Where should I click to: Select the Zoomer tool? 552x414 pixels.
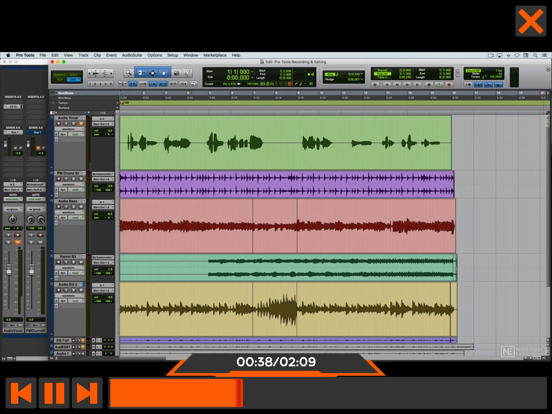(x=128, y=73)
